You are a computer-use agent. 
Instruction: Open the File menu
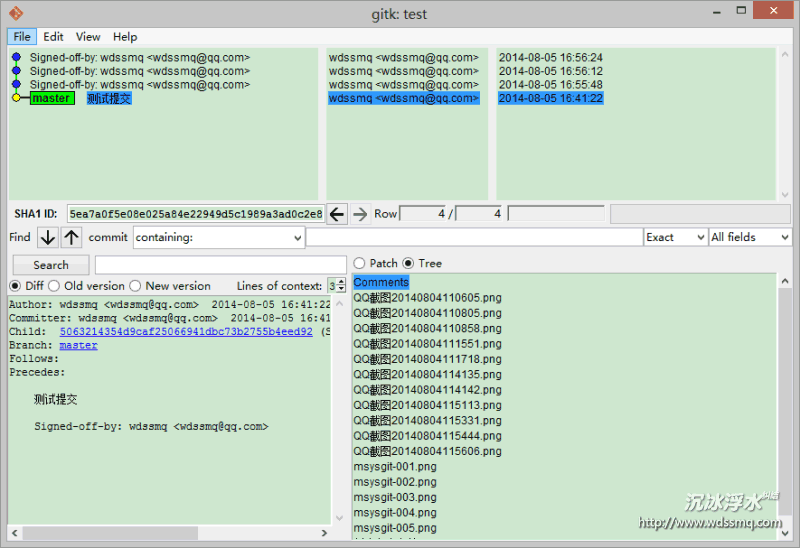(x=22, y=37)
